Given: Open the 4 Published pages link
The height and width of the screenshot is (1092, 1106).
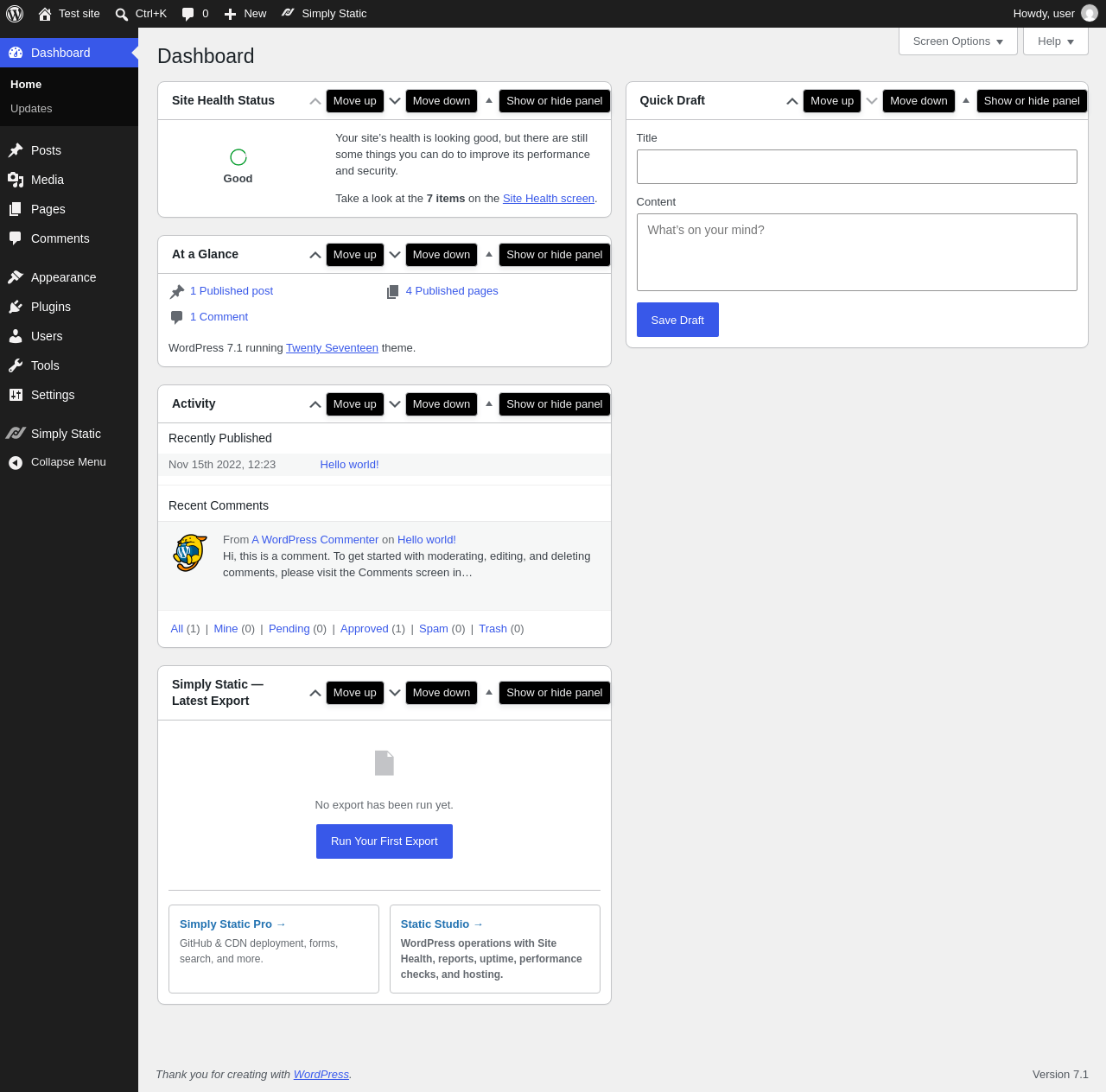Looking at the screenshot, I should coord(452,291).
